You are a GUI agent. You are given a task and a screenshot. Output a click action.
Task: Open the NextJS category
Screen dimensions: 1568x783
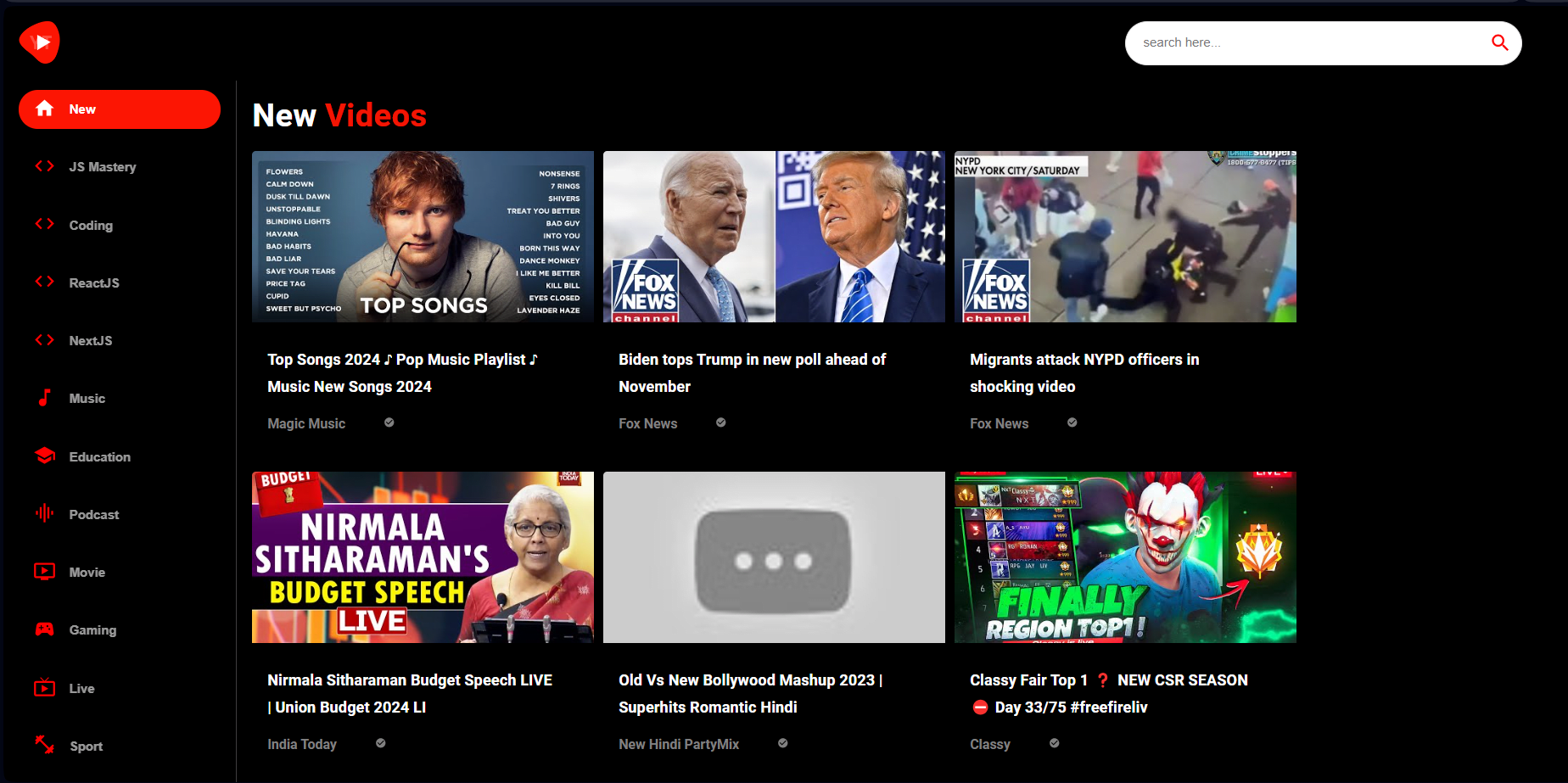click(120, 340)
